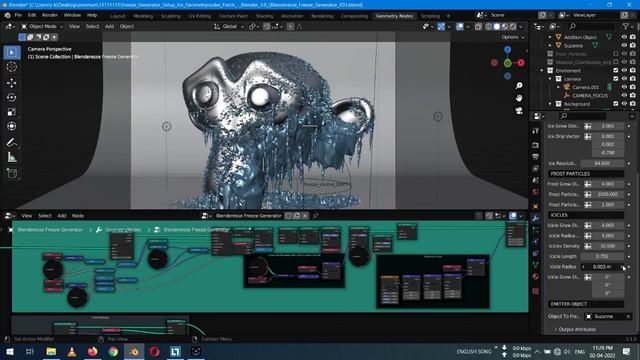Select the Add Cube tool
Screen dimensions: 640x360
(x=11, y=173)
